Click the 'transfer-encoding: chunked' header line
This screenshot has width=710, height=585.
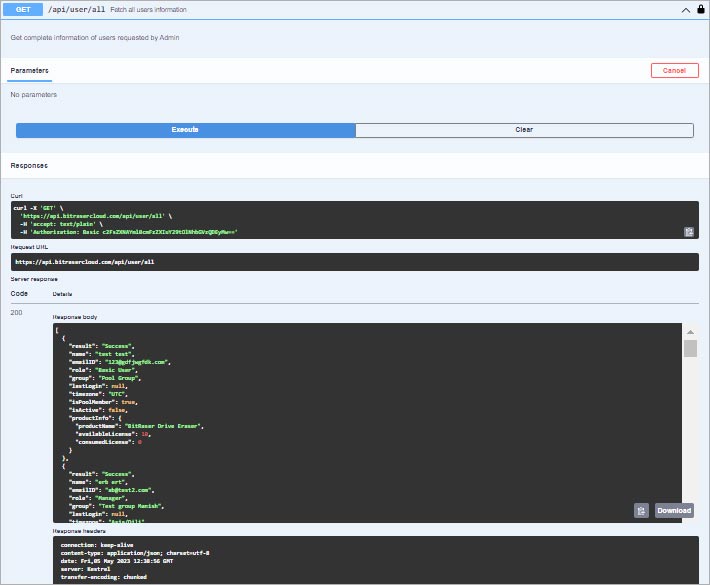point(104,577)
